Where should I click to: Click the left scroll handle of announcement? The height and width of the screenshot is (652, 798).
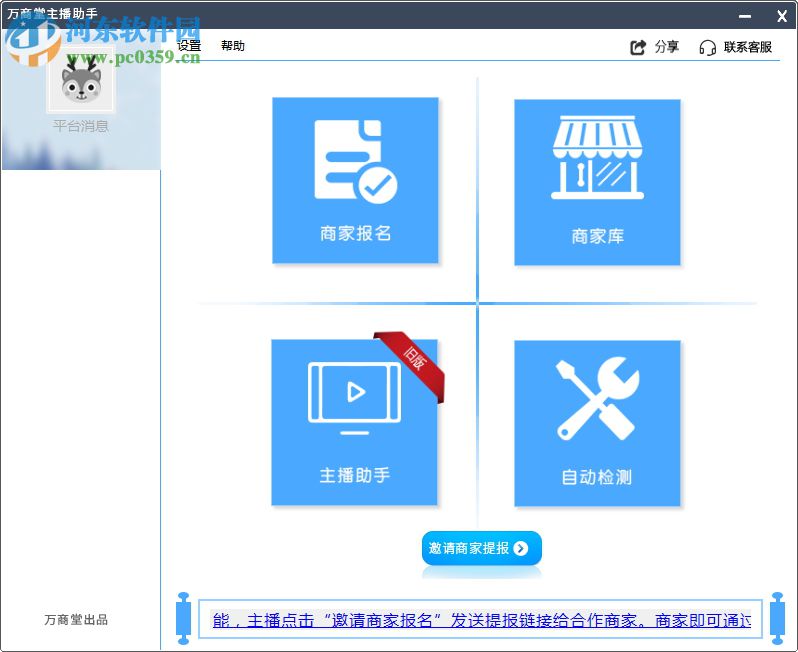click(183, 619)
